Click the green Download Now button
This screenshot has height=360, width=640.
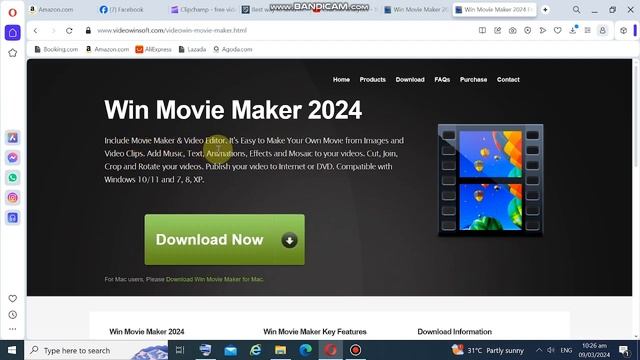pyautogui.click(x=224, y=240)
